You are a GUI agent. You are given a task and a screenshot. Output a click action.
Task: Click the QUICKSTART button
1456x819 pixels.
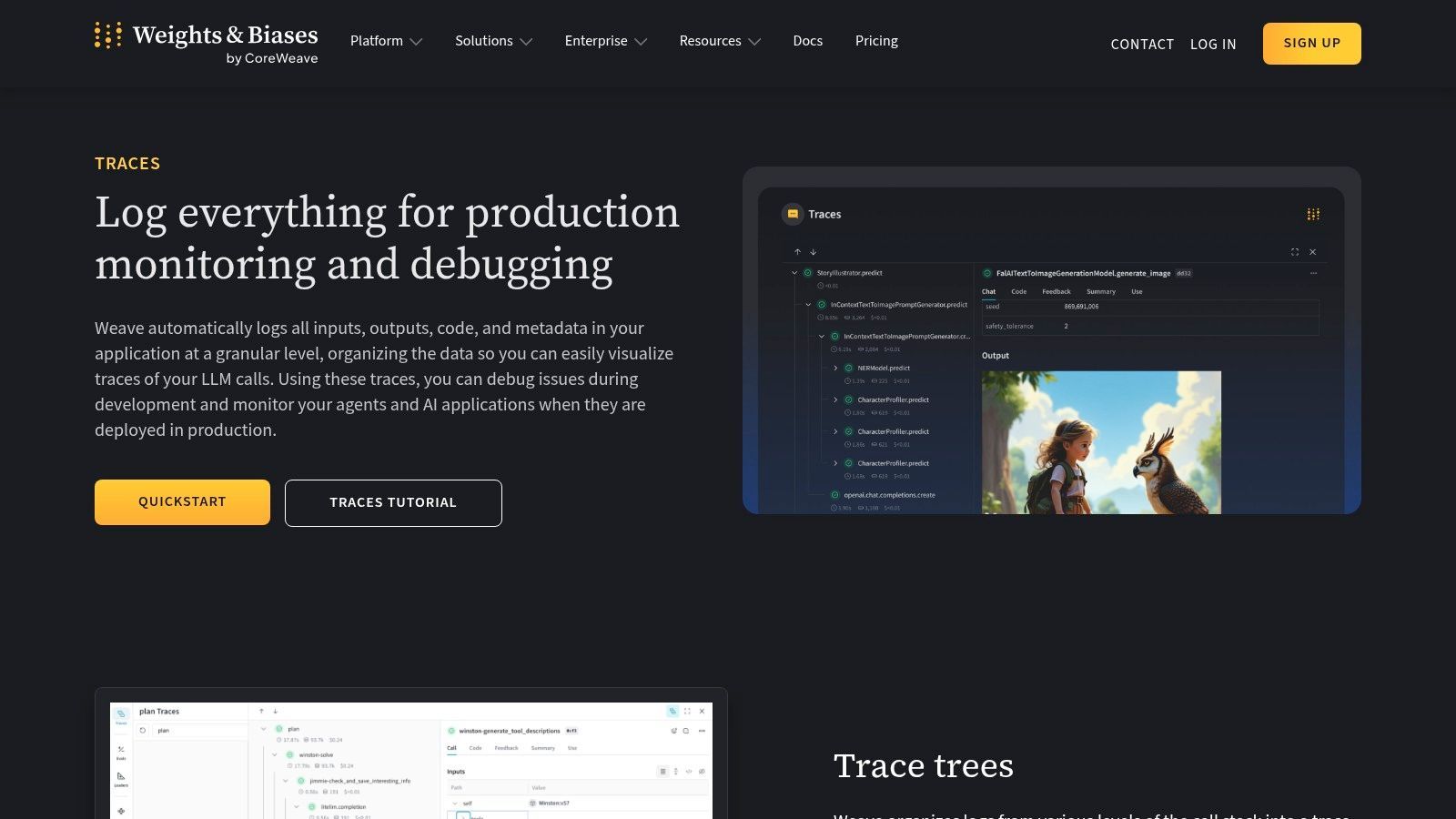tap(182, 502)
